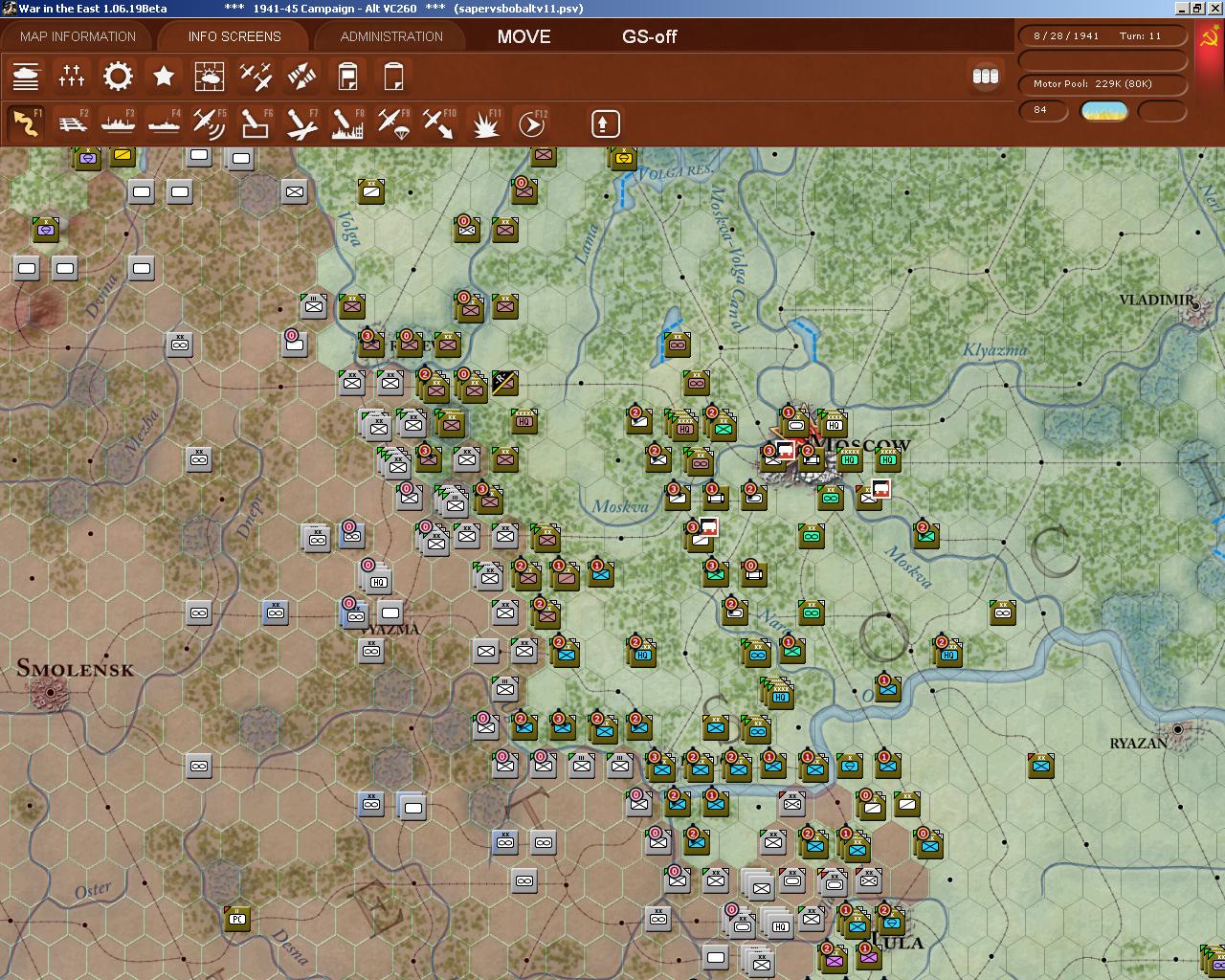Click the Smolensk city marker on the map

pyautogui.click(x=50, y=693)
